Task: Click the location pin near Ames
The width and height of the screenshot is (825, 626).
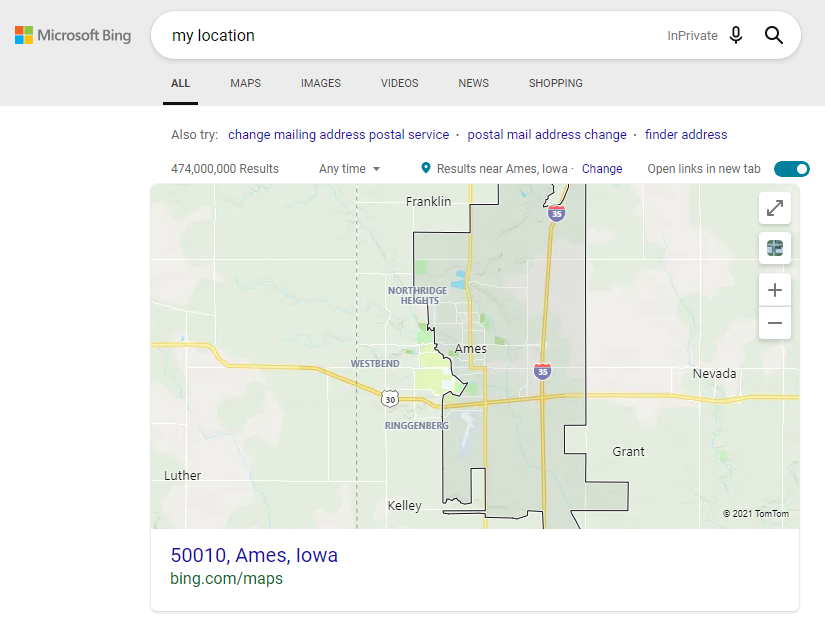Action: pyautogui.click(x=426, y=169)
